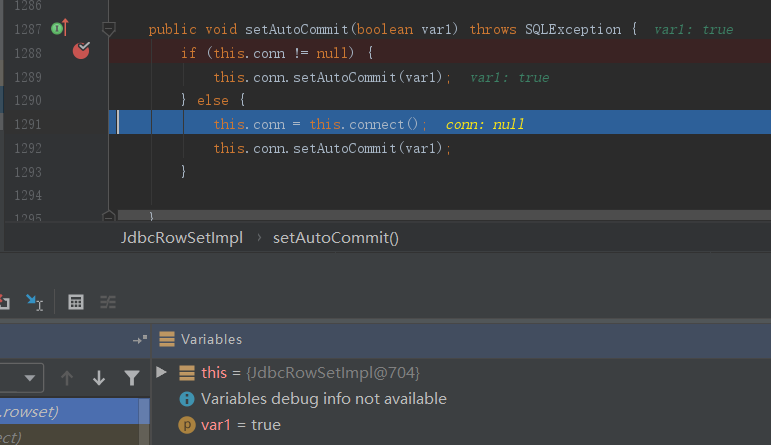The width and height of the screenshot is (771, 445).
Task: Click the Variables panel icon
Action: [x=167, y=340]
